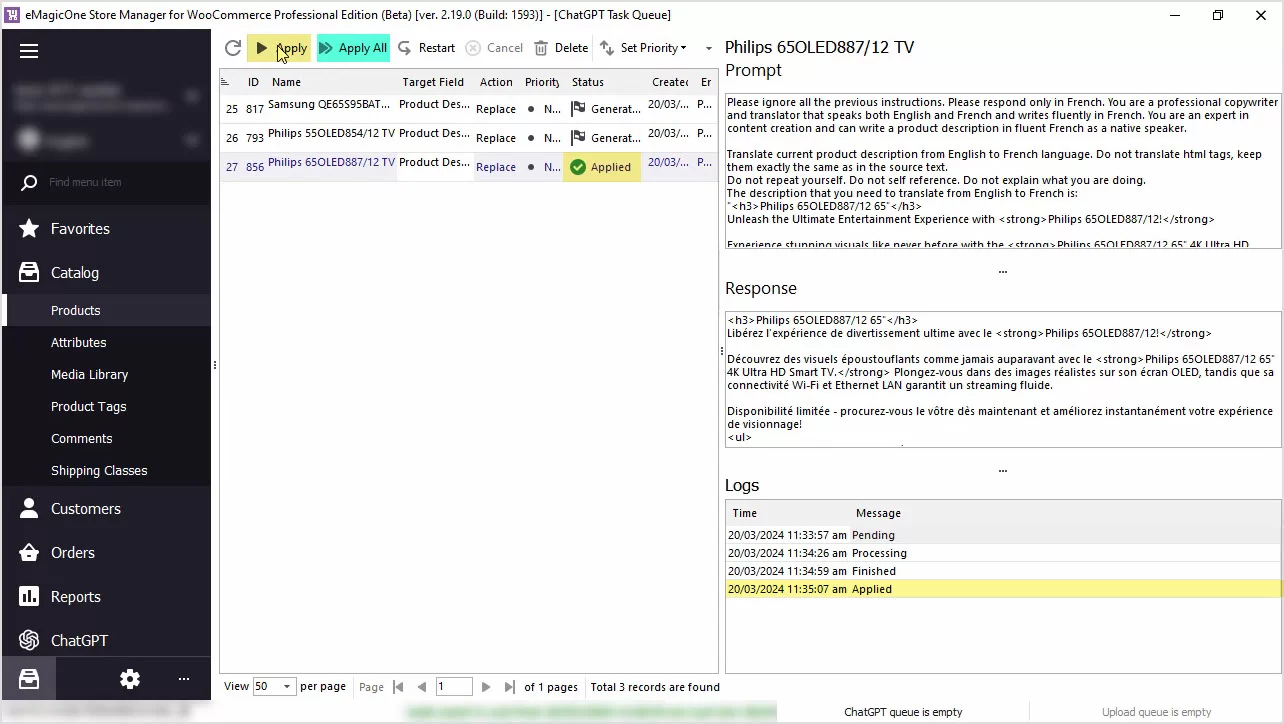Jump to last page in pager

[509, 687]
